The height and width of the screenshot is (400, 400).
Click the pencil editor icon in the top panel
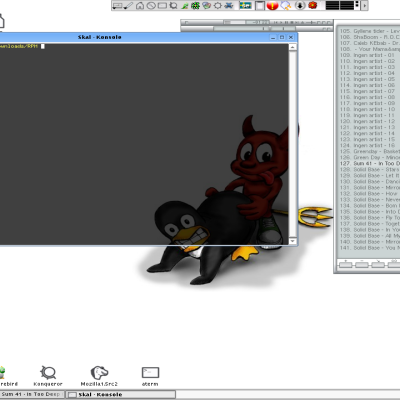point(128,6)
